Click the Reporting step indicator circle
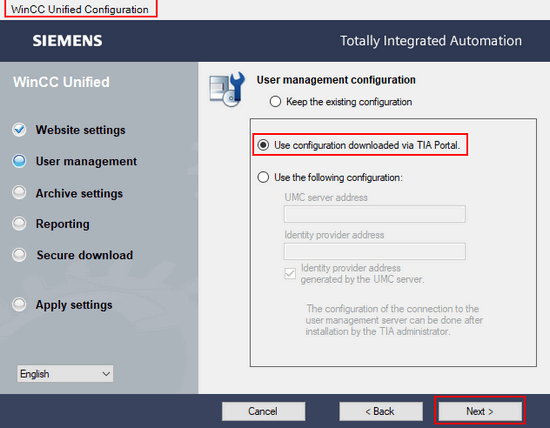 pos(19,223)
